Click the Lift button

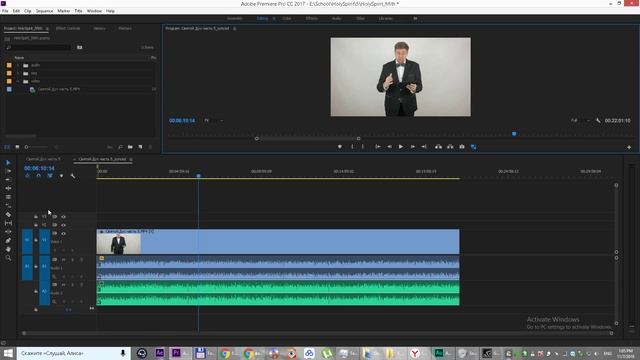(438, 147)
